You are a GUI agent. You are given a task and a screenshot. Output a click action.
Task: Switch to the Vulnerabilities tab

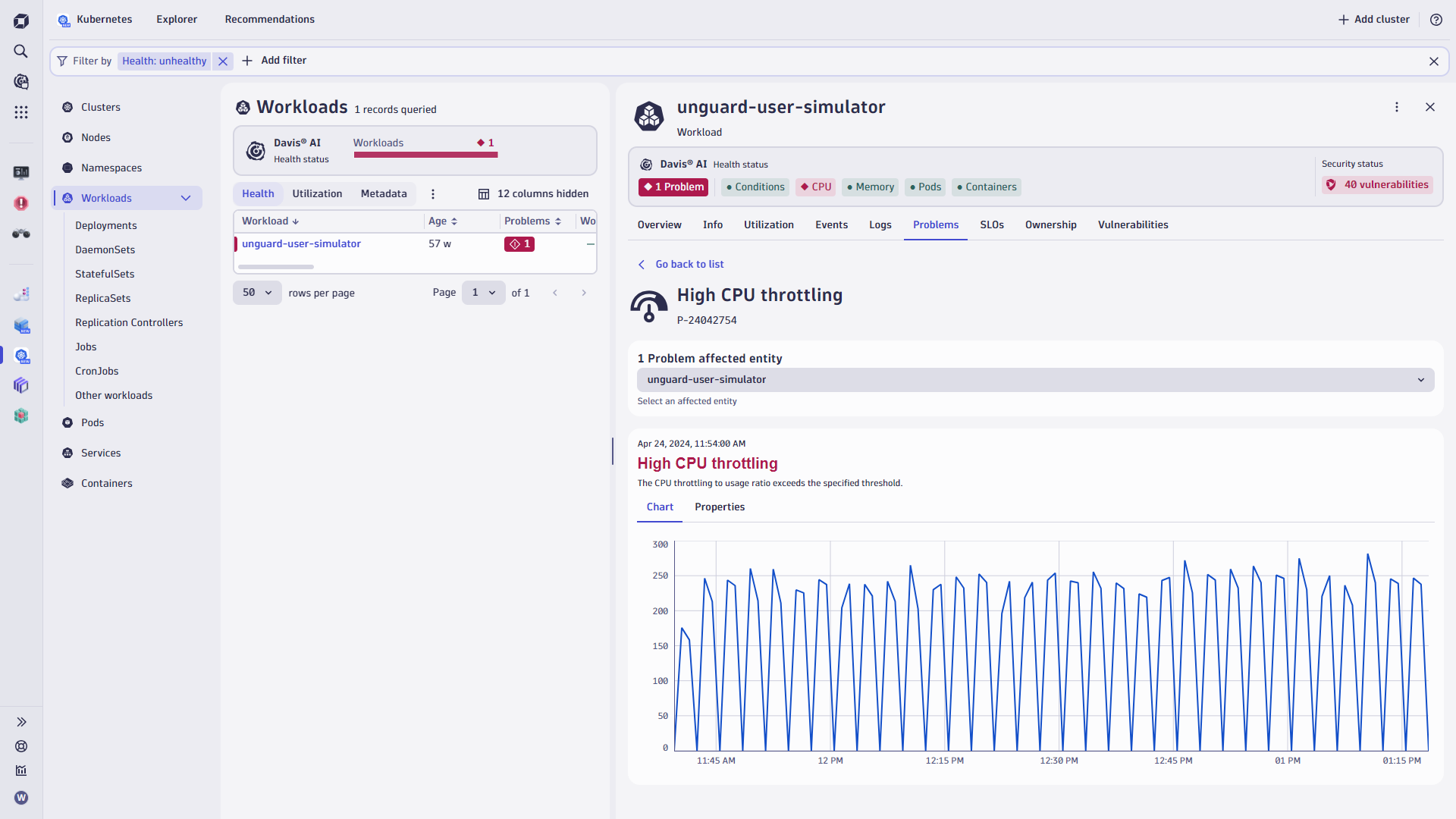click(x=1133, y=224)
